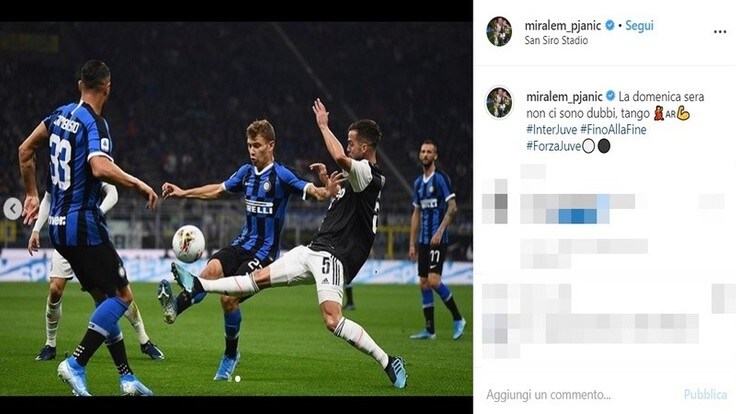736x414 pixels.
Task: Click the dancer emoji after 'tango'
Action: coord(659,113)
